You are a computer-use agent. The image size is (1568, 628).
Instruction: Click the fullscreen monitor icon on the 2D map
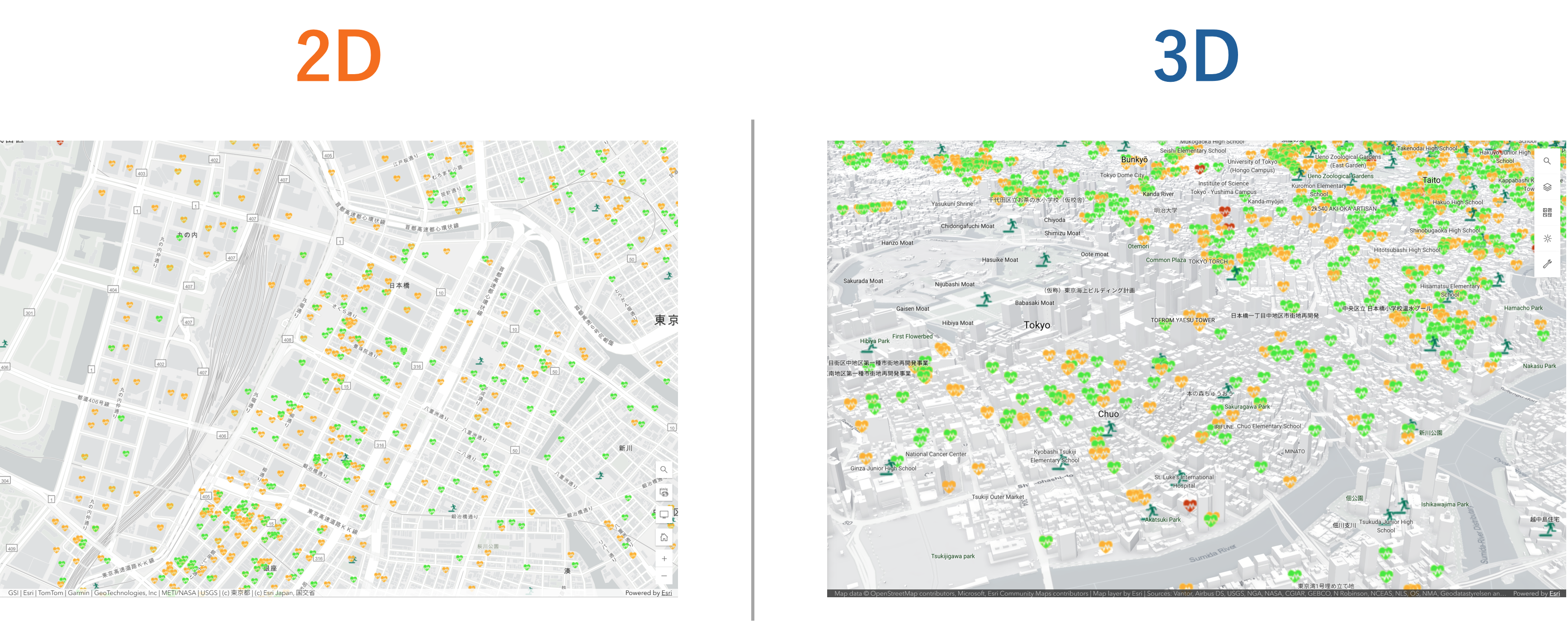coord(664,515)
